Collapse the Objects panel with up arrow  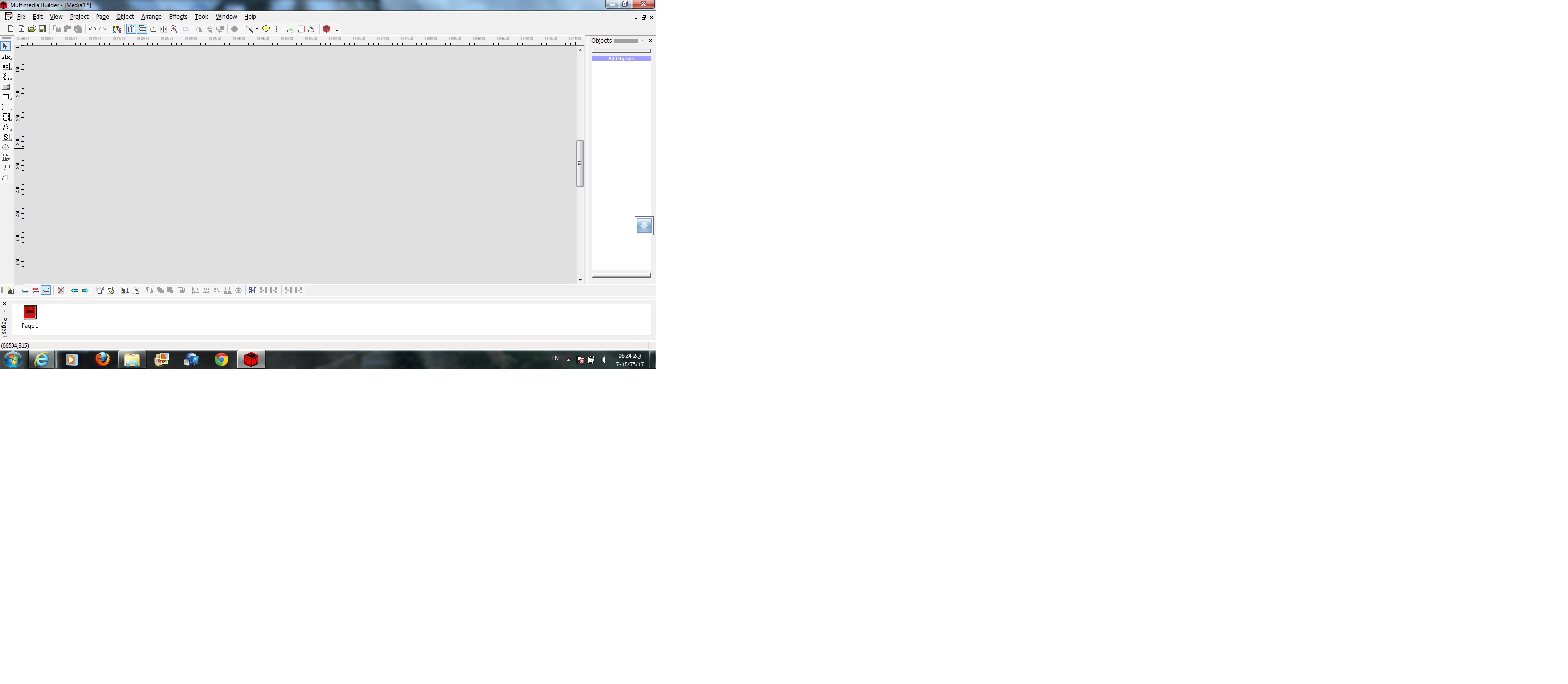(642, 41)
